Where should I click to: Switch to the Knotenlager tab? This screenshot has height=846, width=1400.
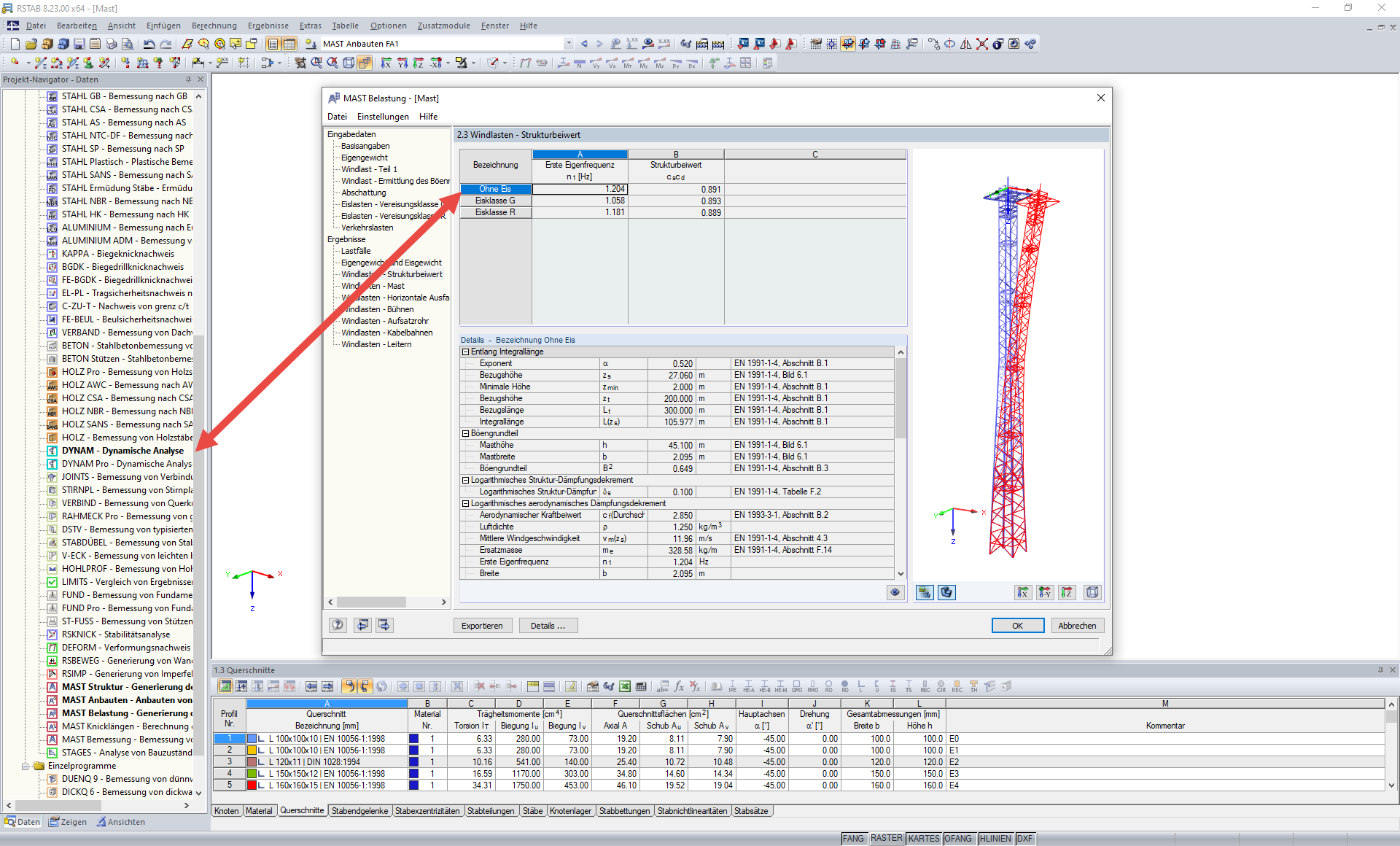(x=571, y=811)
